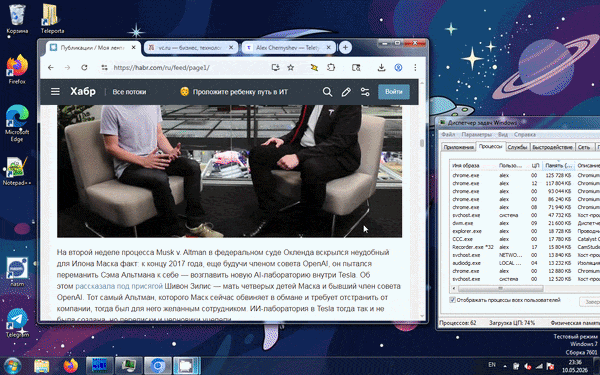Toggle show processes from all users checkbox
This screenshot has width=600, height=375.
[x=453, y=300]
